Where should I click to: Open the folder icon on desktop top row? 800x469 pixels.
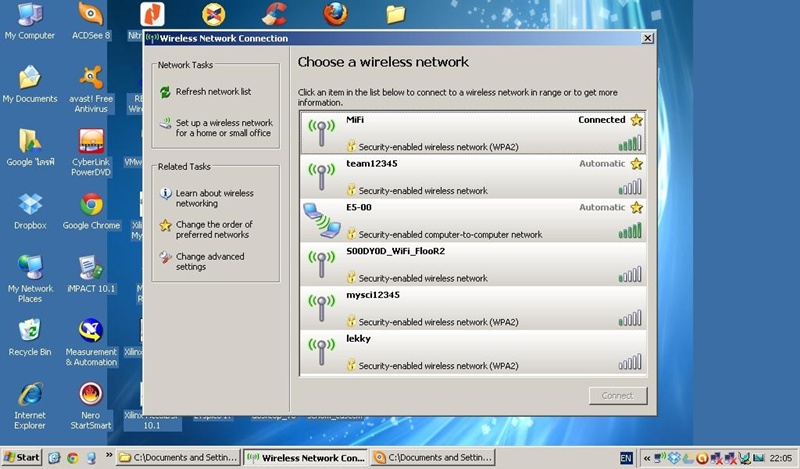coord(396,14)
